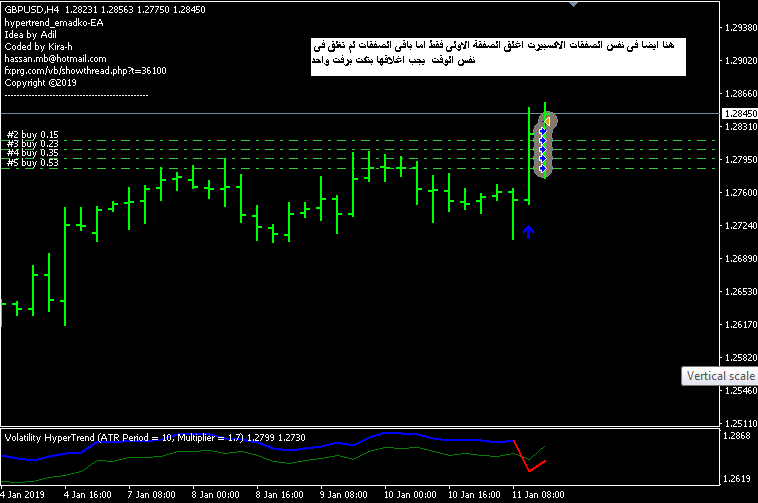The width and height of the screenshot is (758, 503).
Task: Click the chart shift triangle at top edge
Action: point(573,4)
